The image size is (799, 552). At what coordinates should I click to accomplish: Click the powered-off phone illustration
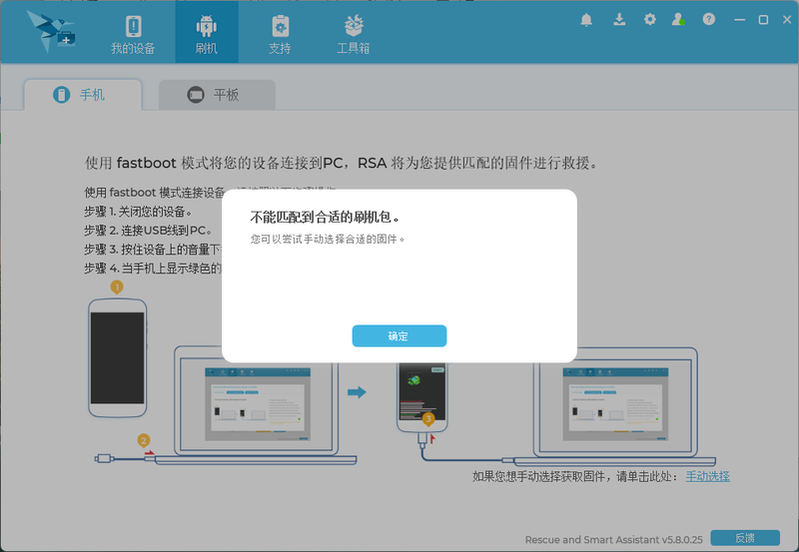click(x=118, y=358)
